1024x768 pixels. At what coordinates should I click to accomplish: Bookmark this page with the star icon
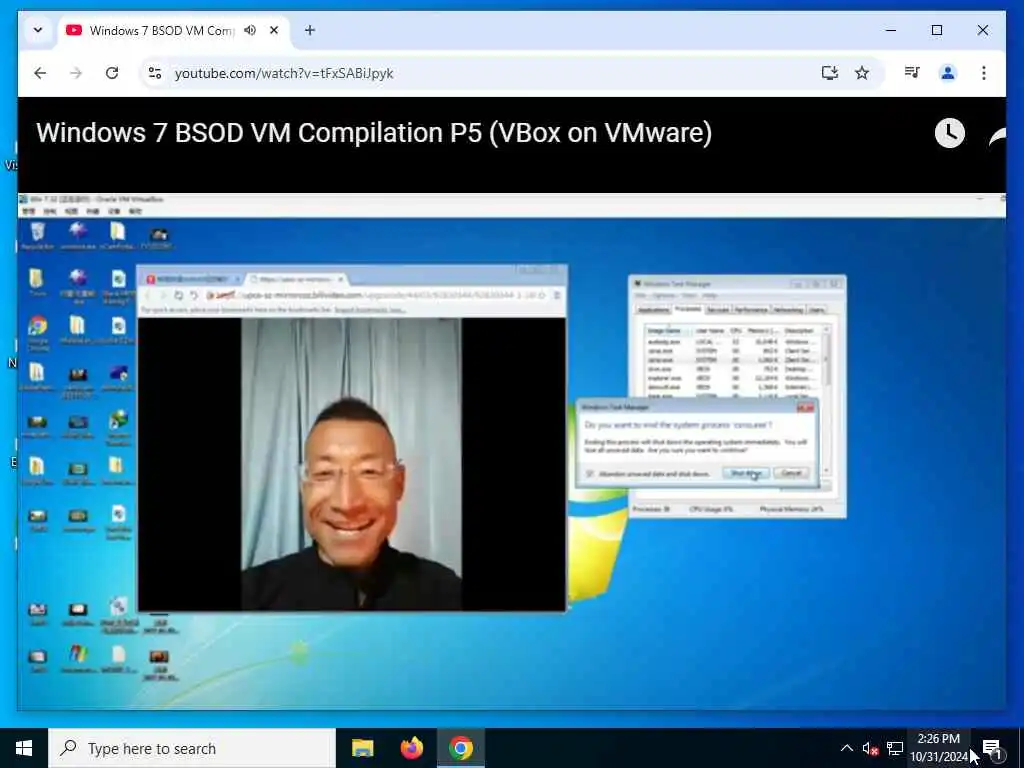tap(862, 73)
